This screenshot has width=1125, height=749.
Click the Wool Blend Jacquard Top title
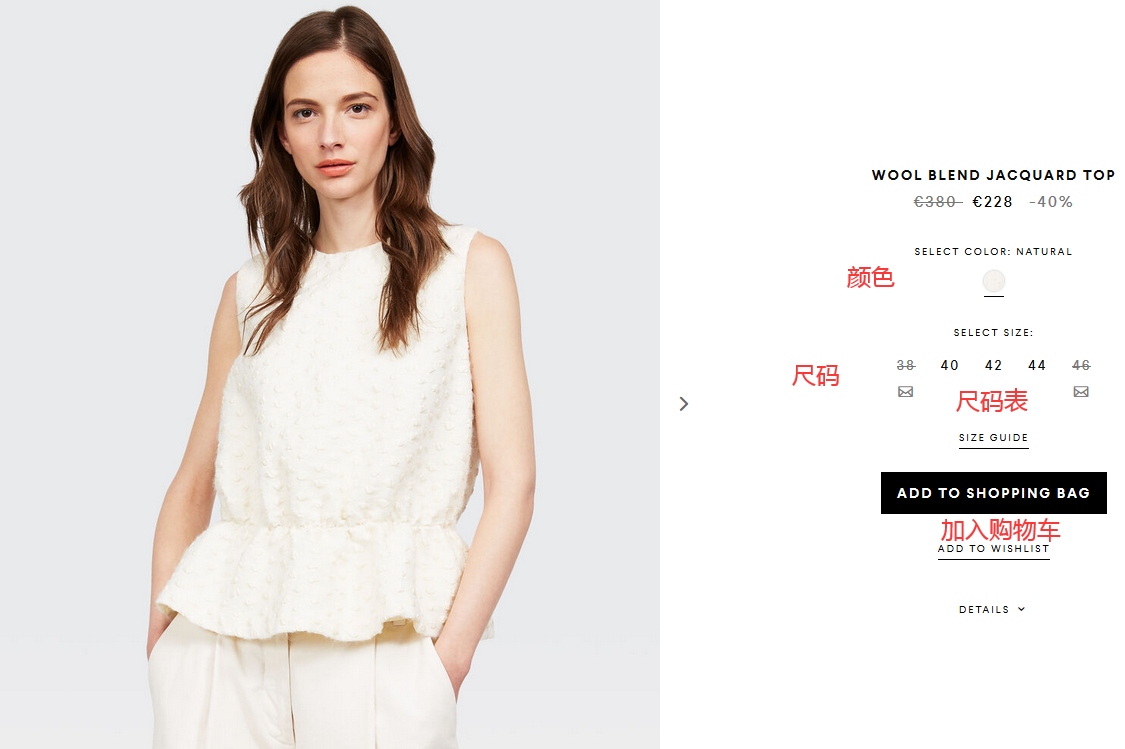tap(993, 175)
